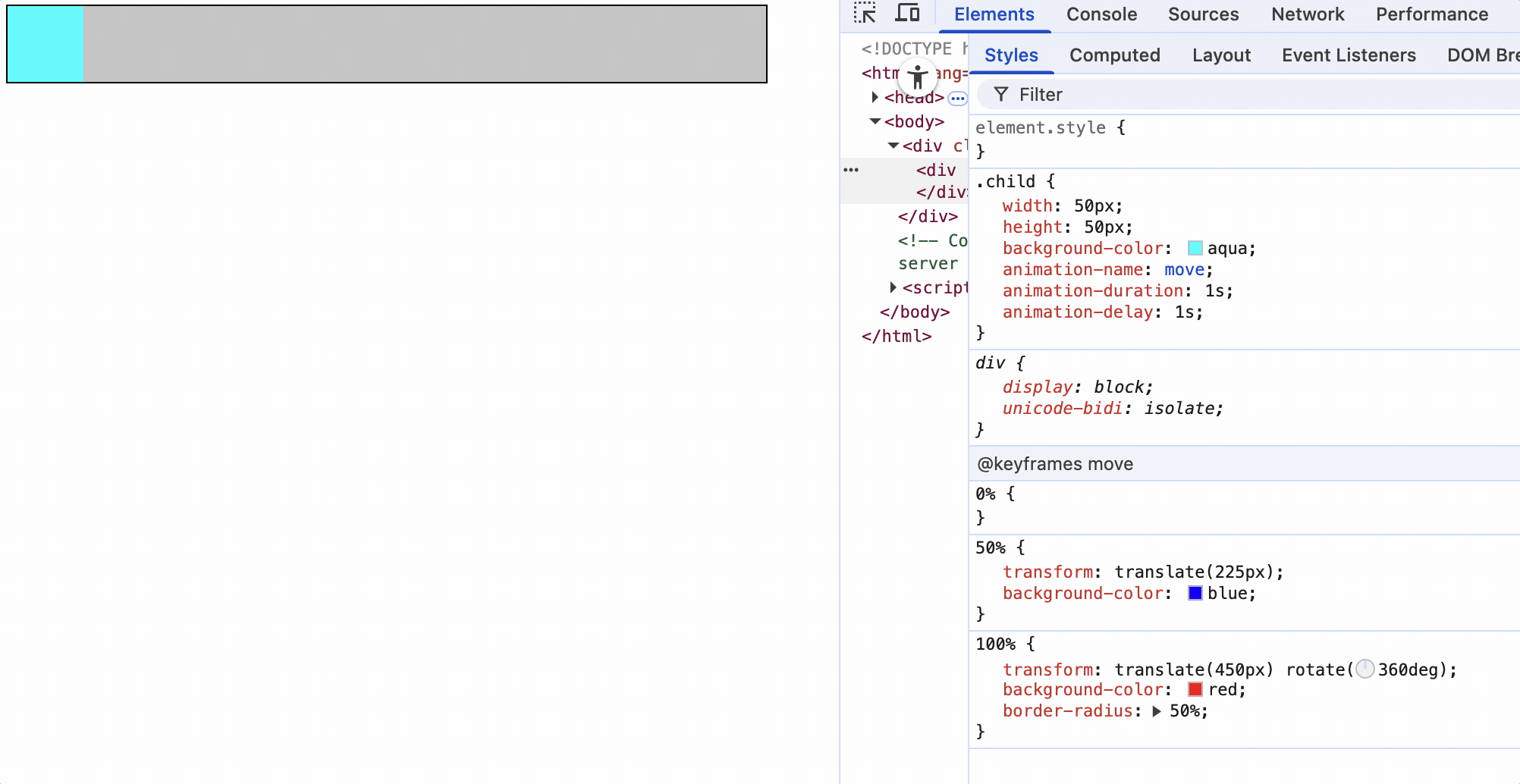Open the aqua color swatch

point(1195,248)
